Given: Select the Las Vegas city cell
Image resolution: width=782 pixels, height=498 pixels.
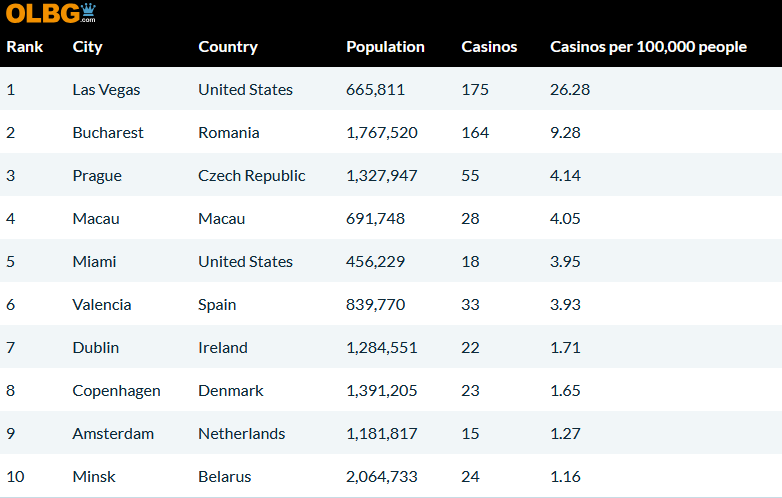Looking at the screenshot, I should click(106, 90).
